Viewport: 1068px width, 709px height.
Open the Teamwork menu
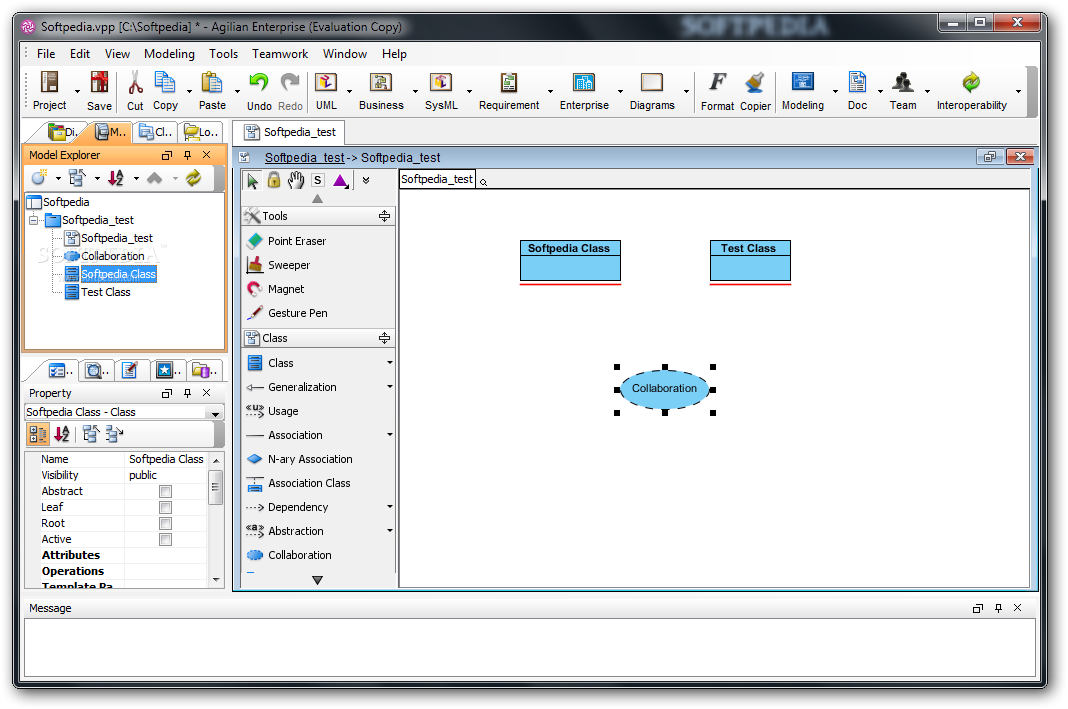(x=279, y=54)
